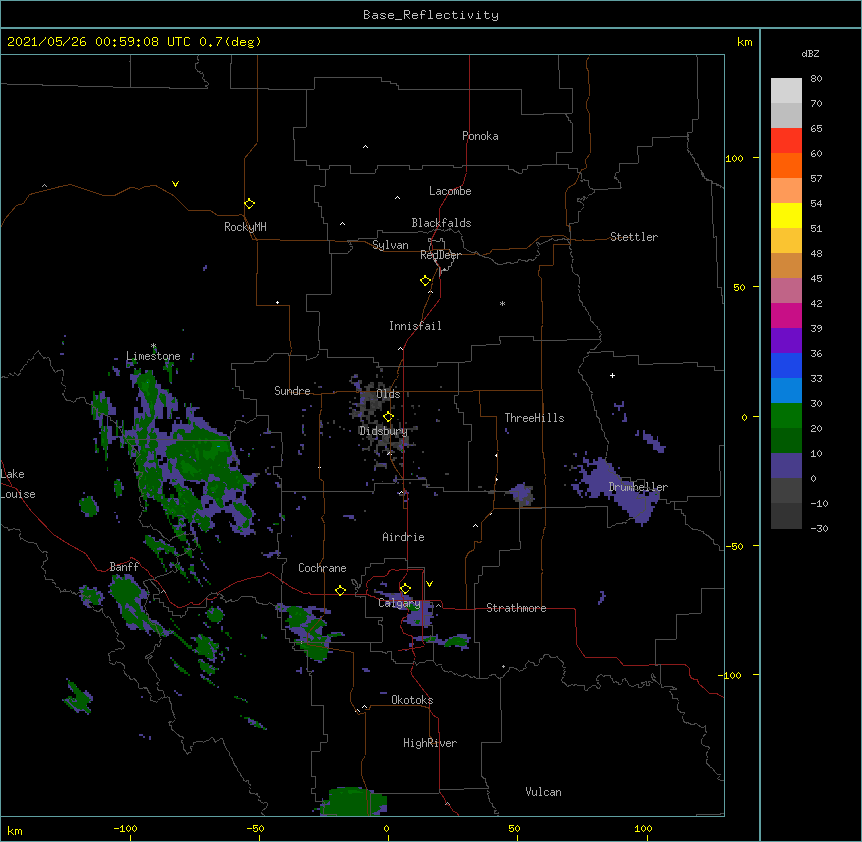Image resolution: width=862 pixels, height=842 pixels.
Task: Select the pink swatch between 45 and 42
Action: [x=786, y=291]
